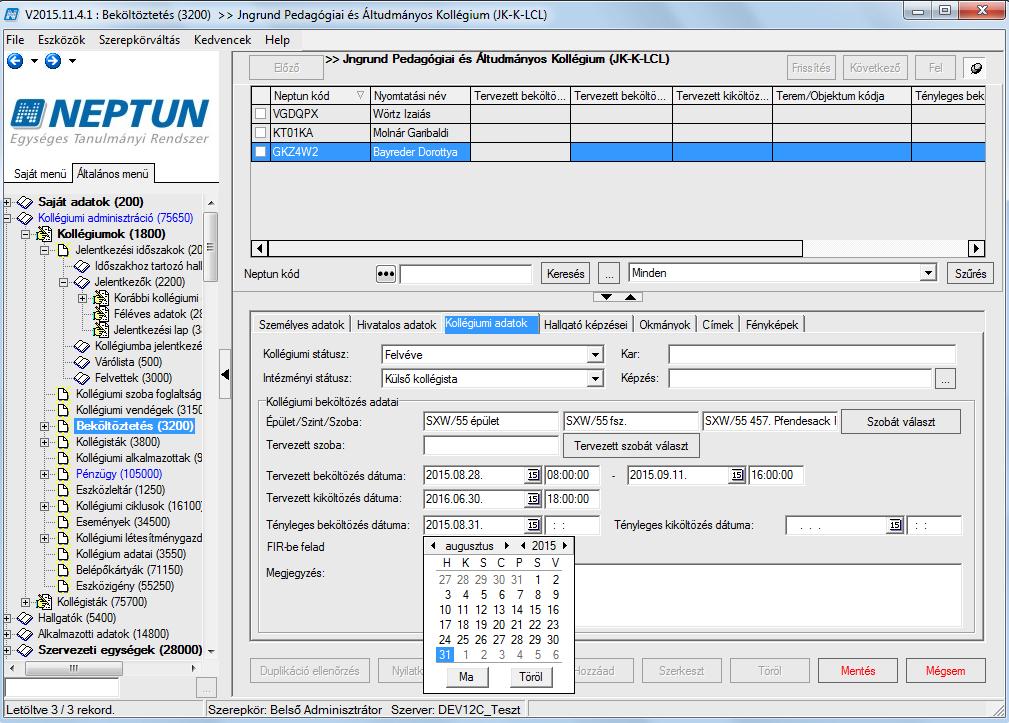Click the Neptun app icon in title bar

(x=12, y=14)
